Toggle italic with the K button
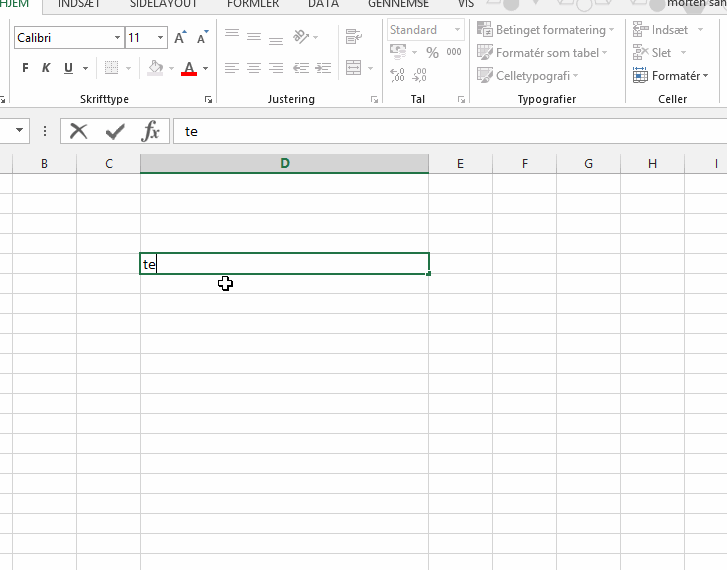The width and height of the screenshot is (727, 570). pos(46,69)
